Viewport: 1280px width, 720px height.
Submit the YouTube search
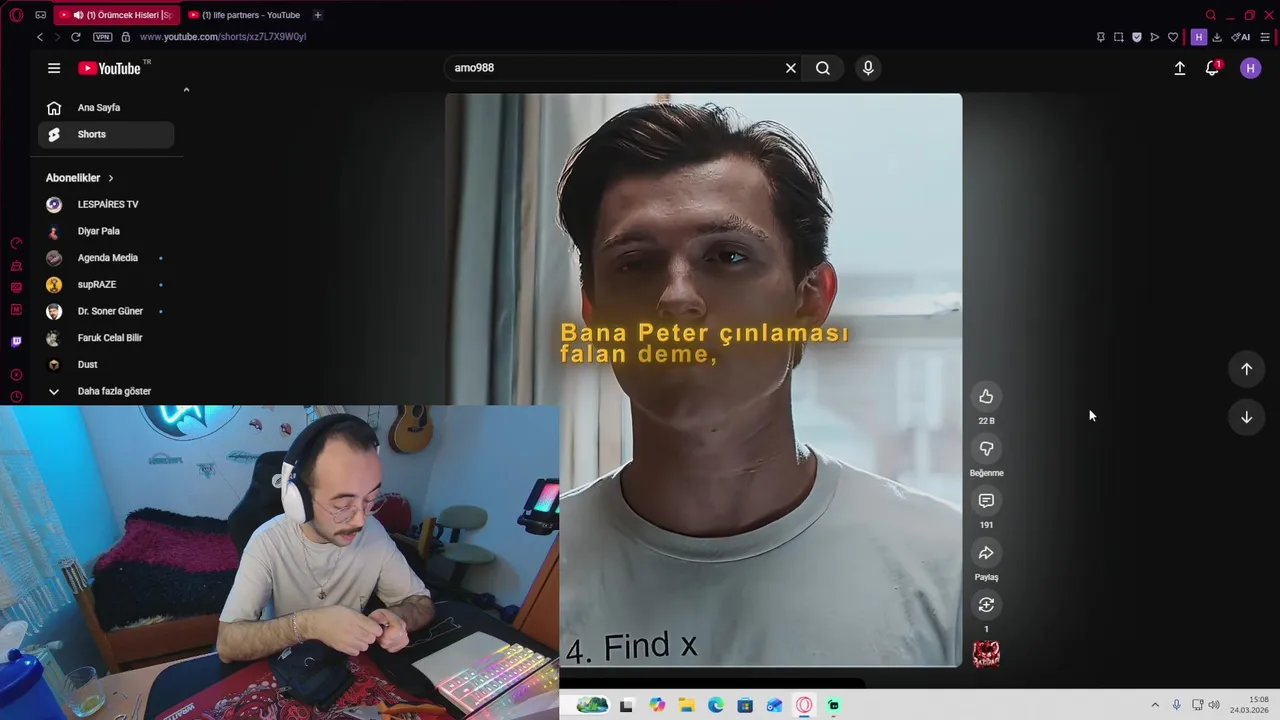(x=823, y=68)
